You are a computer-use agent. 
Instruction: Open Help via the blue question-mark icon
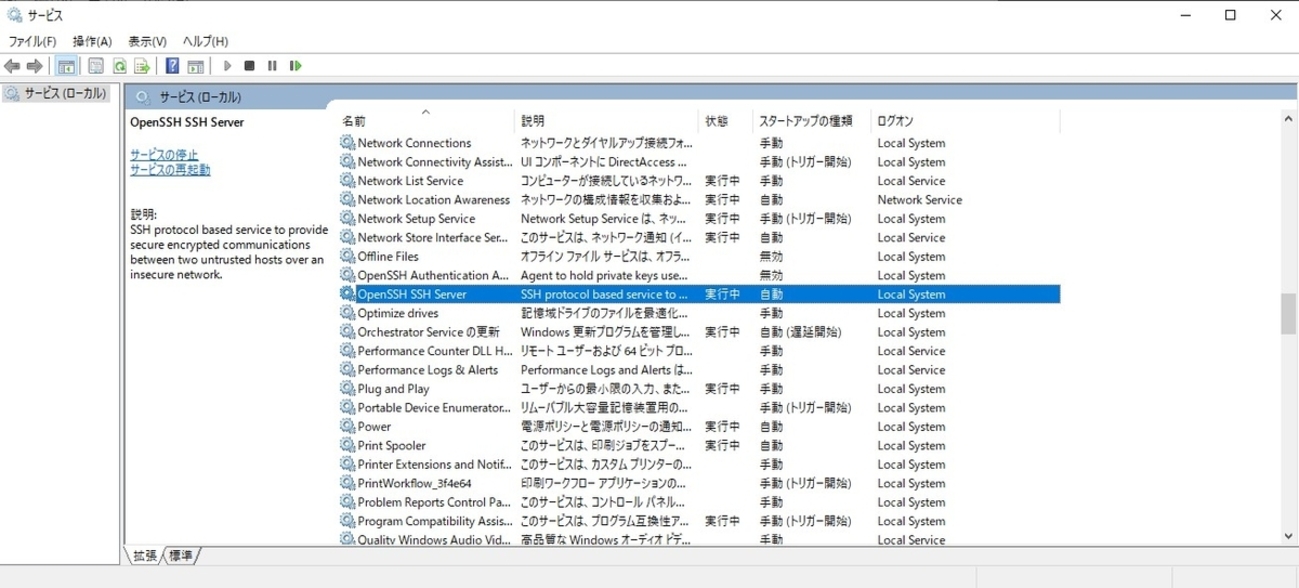[172, 66]
